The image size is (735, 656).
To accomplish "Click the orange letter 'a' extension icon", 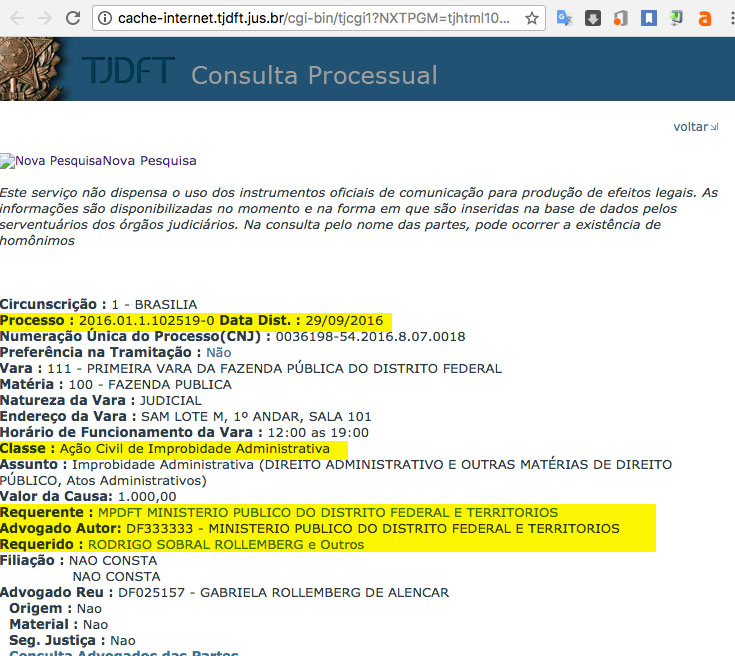I will [705, 18].
